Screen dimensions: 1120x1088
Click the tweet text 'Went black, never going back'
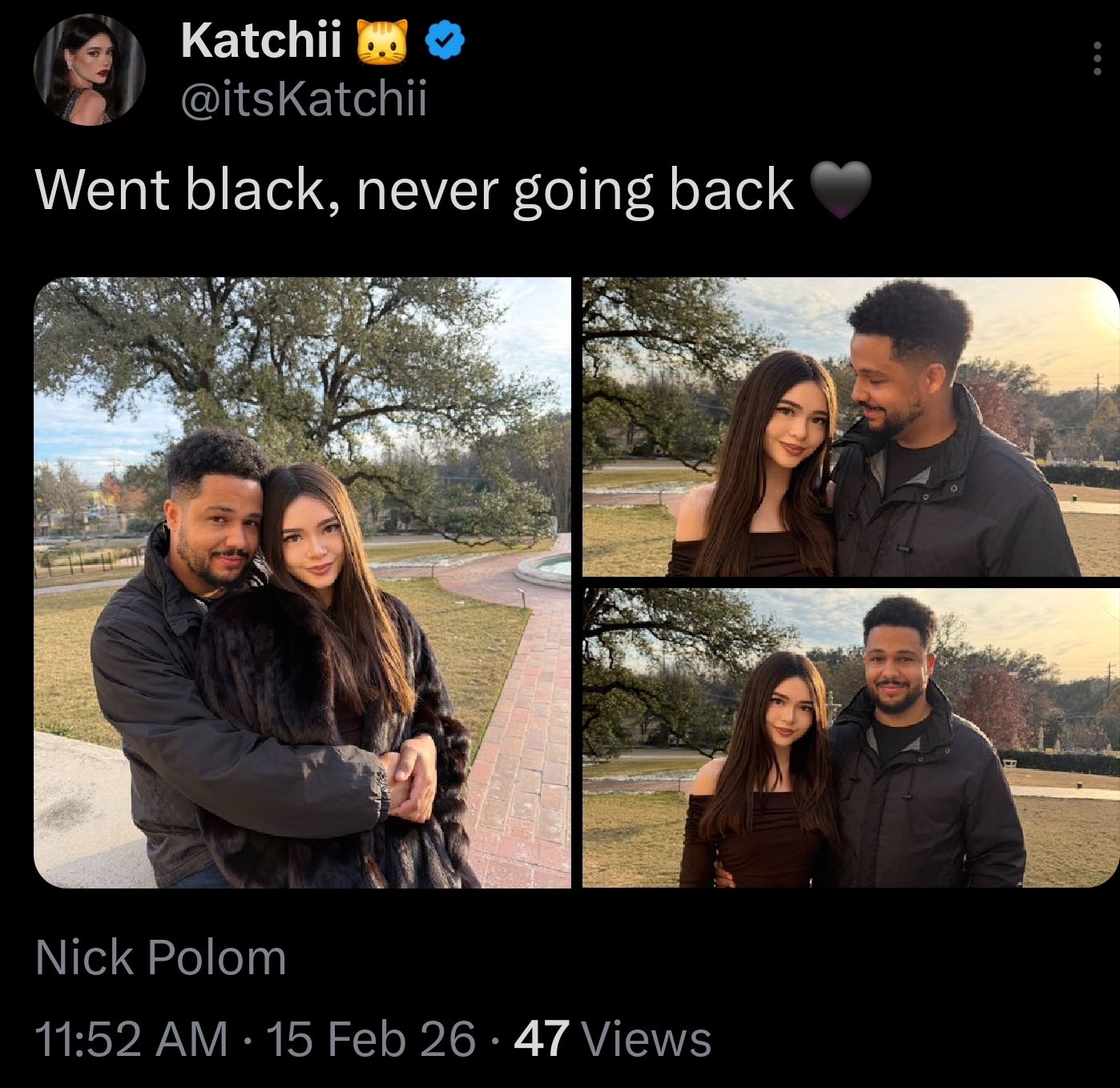pos(415,191)
